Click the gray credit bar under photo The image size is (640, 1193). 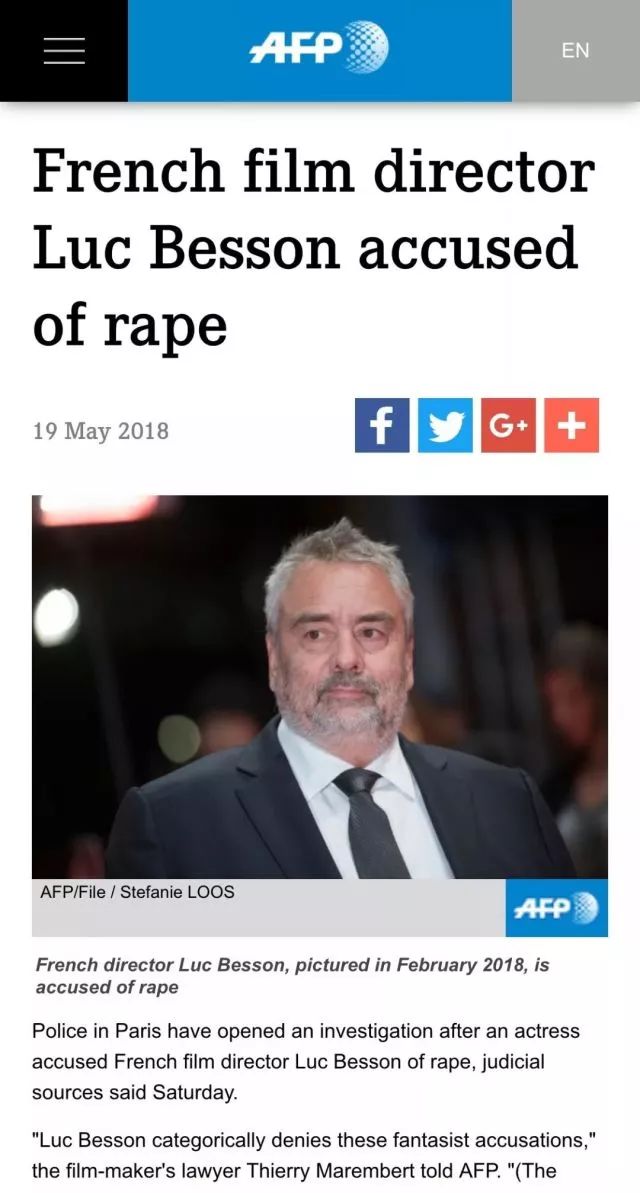click(269, 908)
